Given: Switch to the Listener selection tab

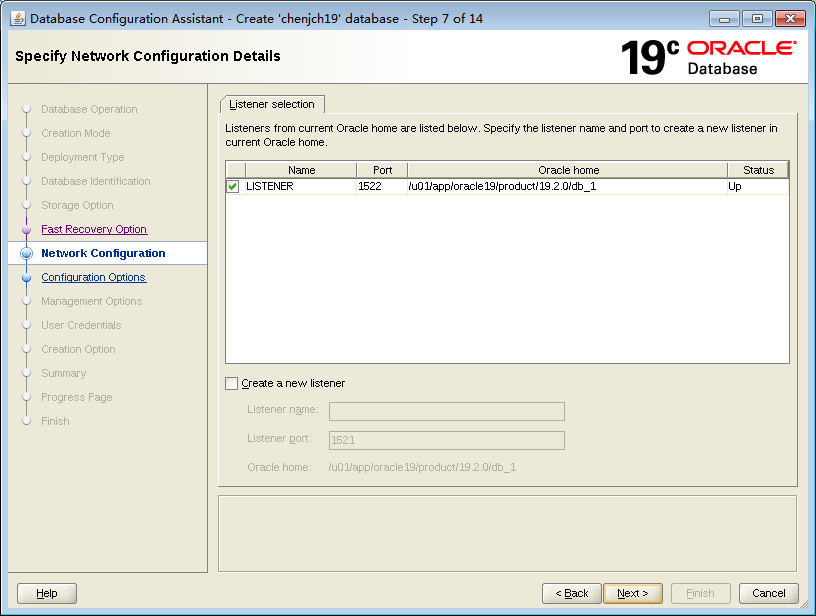Looking at the screenshot, I should [272, 103].
